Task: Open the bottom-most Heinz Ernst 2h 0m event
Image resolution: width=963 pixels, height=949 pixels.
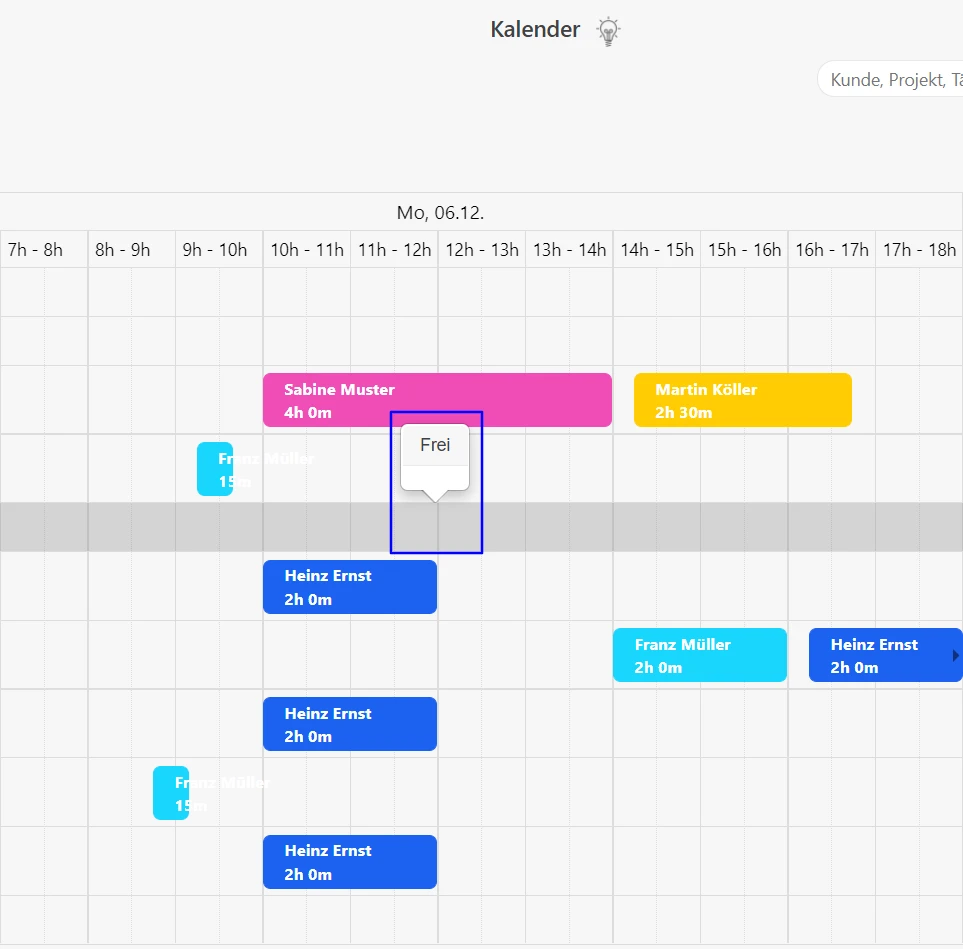Action: [x=349, y=862]
